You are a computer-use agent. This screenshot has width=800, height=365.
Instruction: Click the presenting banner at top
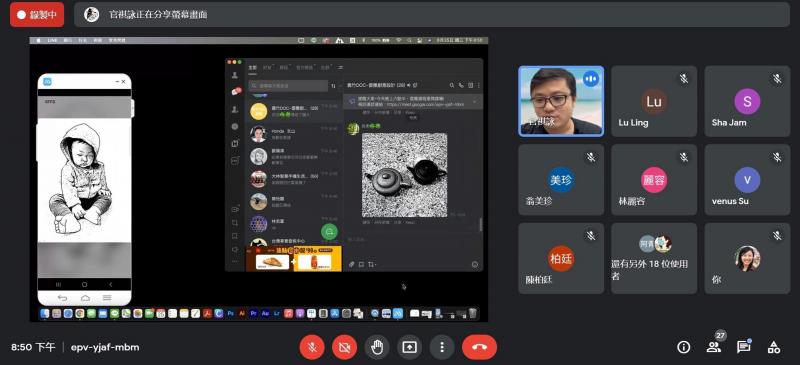click(432, 15)
